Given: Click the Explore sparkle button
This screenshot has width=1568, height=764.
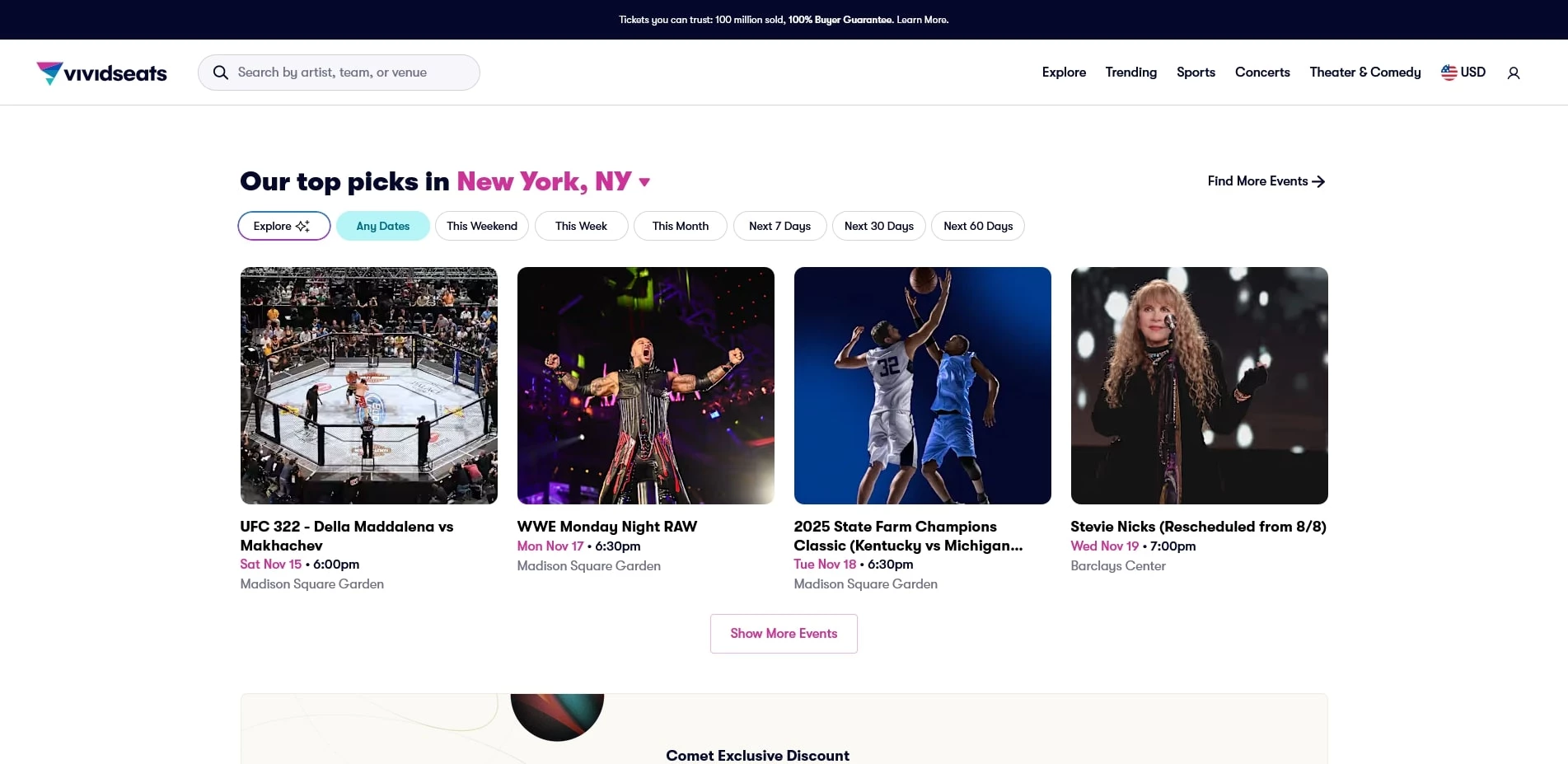Looking at the screenshot, I should [x=283, y=226].
